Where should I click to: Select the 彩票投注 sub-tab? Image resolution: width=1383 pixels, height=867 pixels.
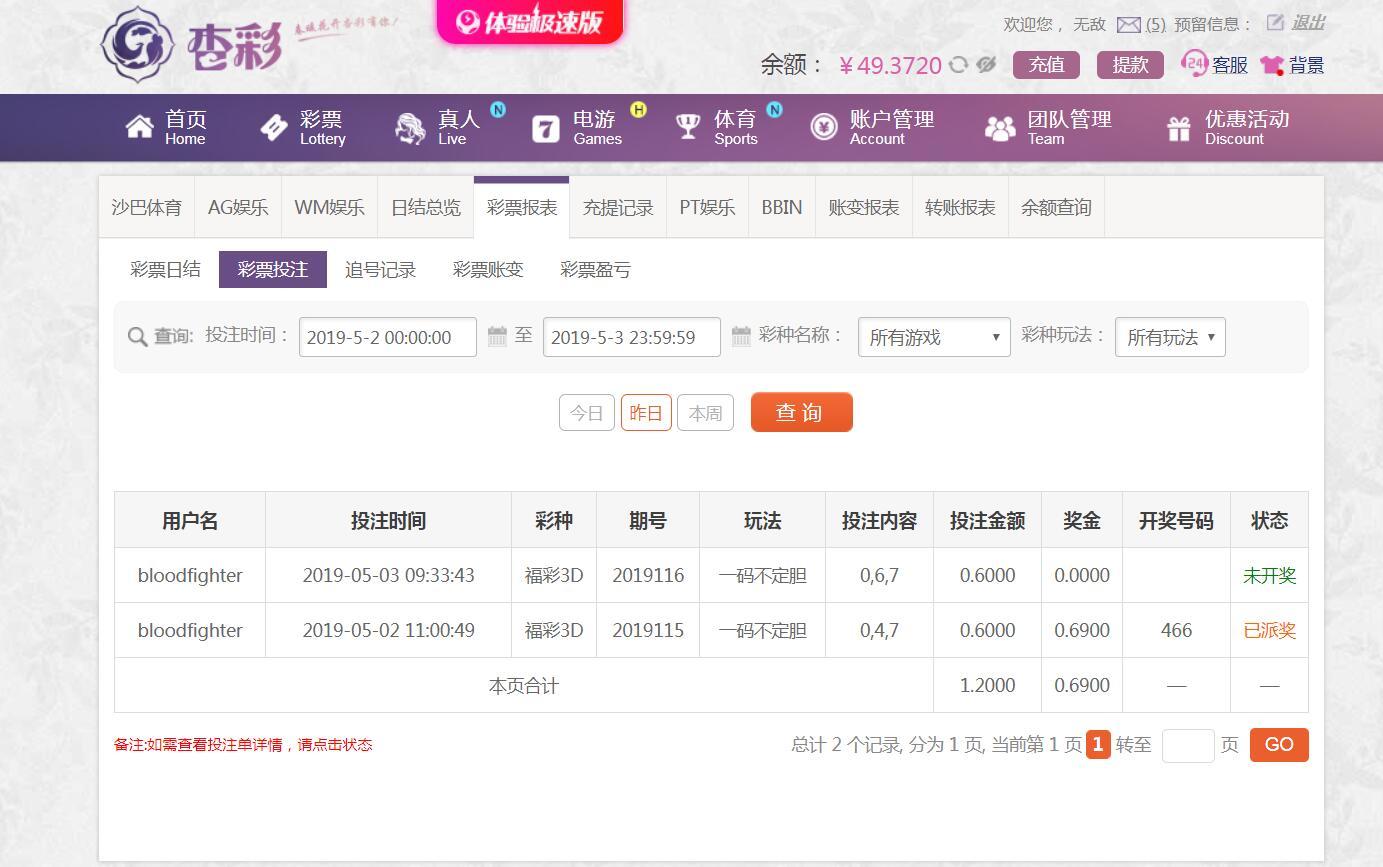(273, 270)
